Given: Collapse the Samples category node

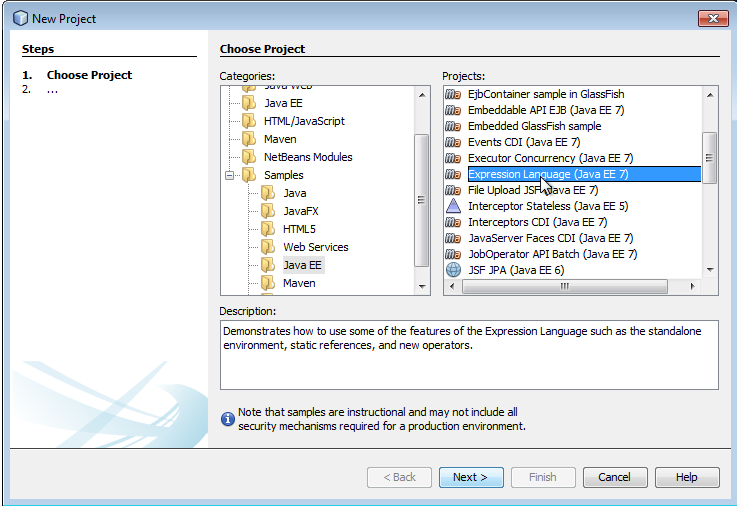Looking at the screenshot, I should click(x=229, y=175).
